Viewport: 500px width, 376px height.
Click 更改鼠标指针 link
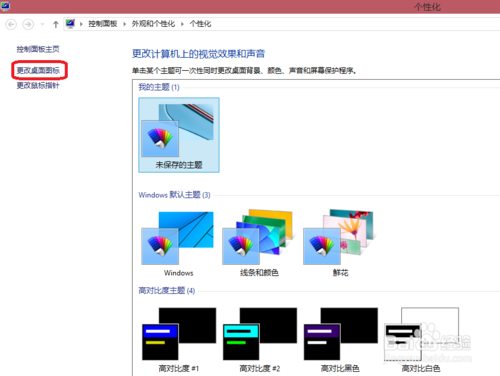[x=38, y=86]
